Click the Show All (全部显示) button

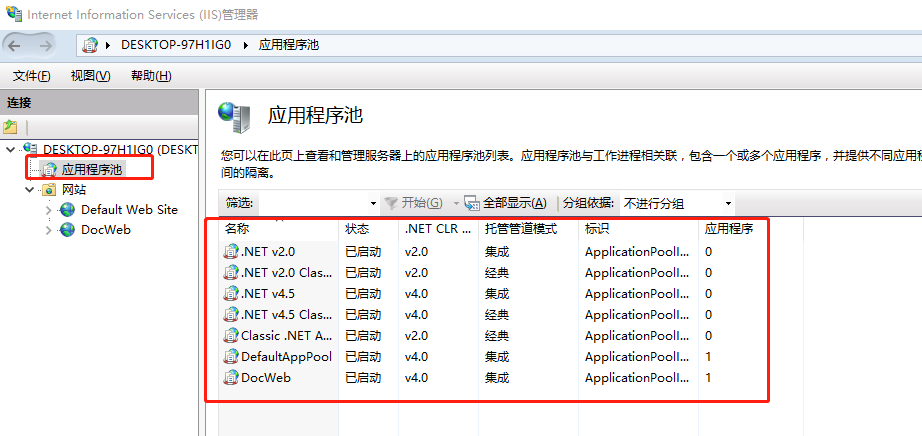tap(506, 204)
